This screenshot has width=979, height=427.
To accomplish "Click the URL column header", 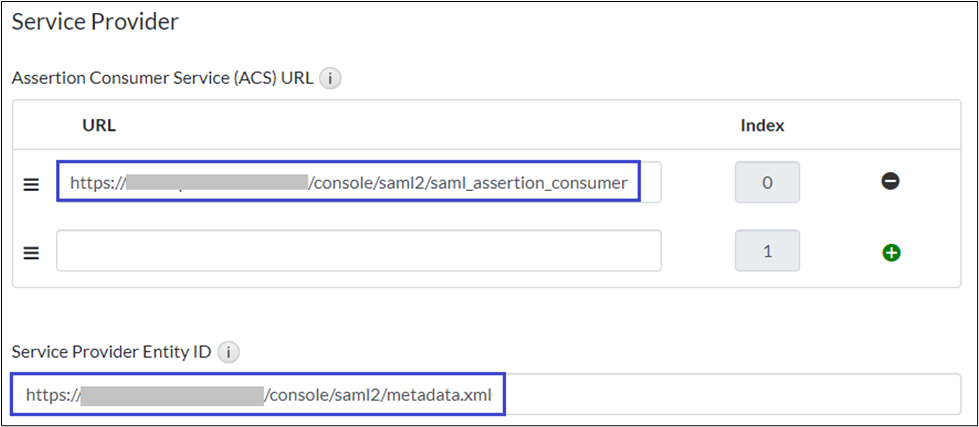I will (99, 125).
